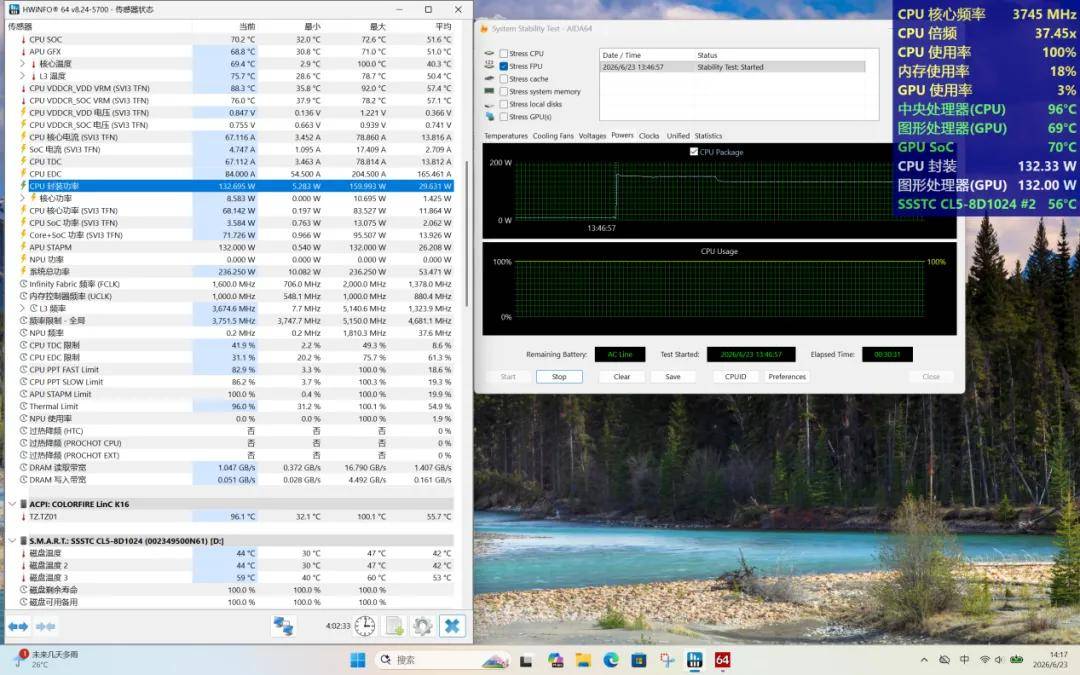This screenshot has height=675, width=1080.
Task: Click the chip icon beside Stress cache
Action: pyautogui.click(x=489, y=79)
